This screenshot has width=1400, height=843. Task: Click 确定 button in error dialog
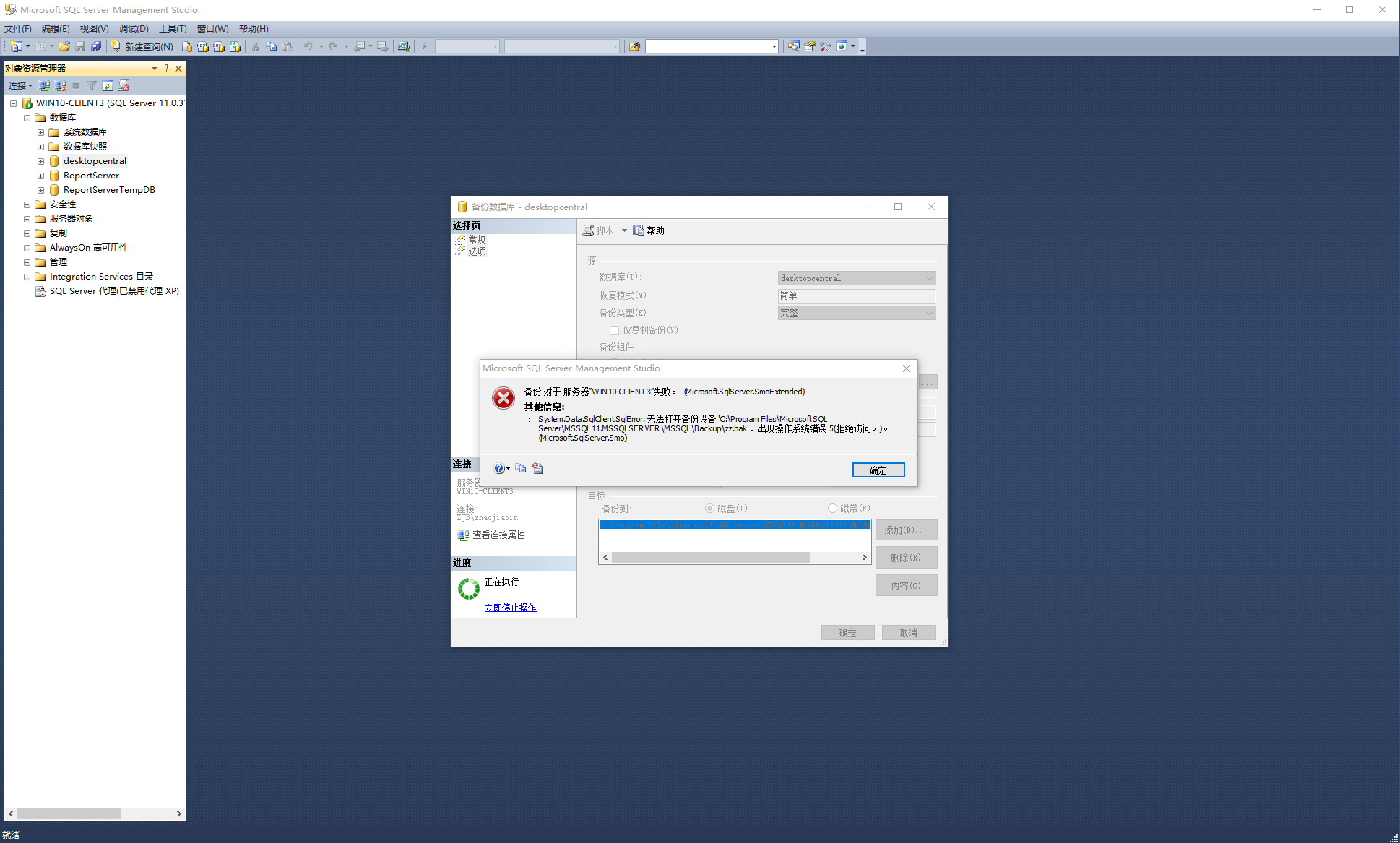878,470
